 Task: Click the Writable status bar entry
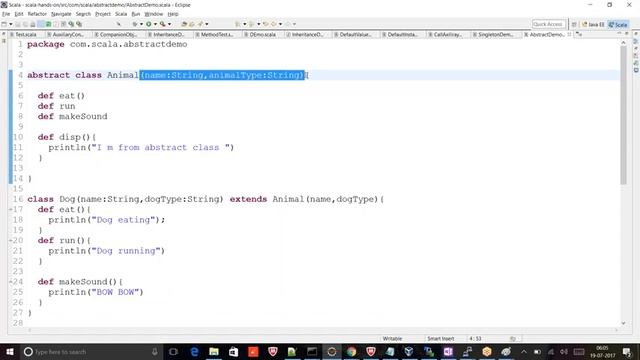(x=392, y=339)
